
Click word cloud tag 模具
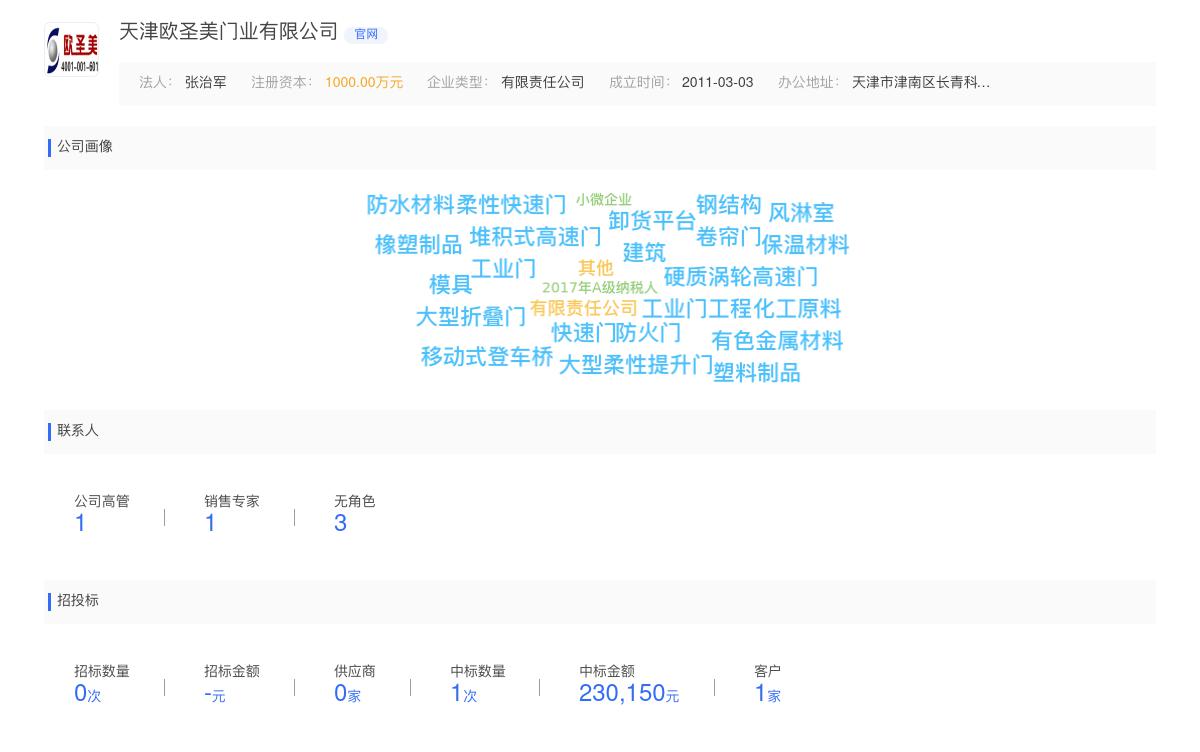pos(450,285)
